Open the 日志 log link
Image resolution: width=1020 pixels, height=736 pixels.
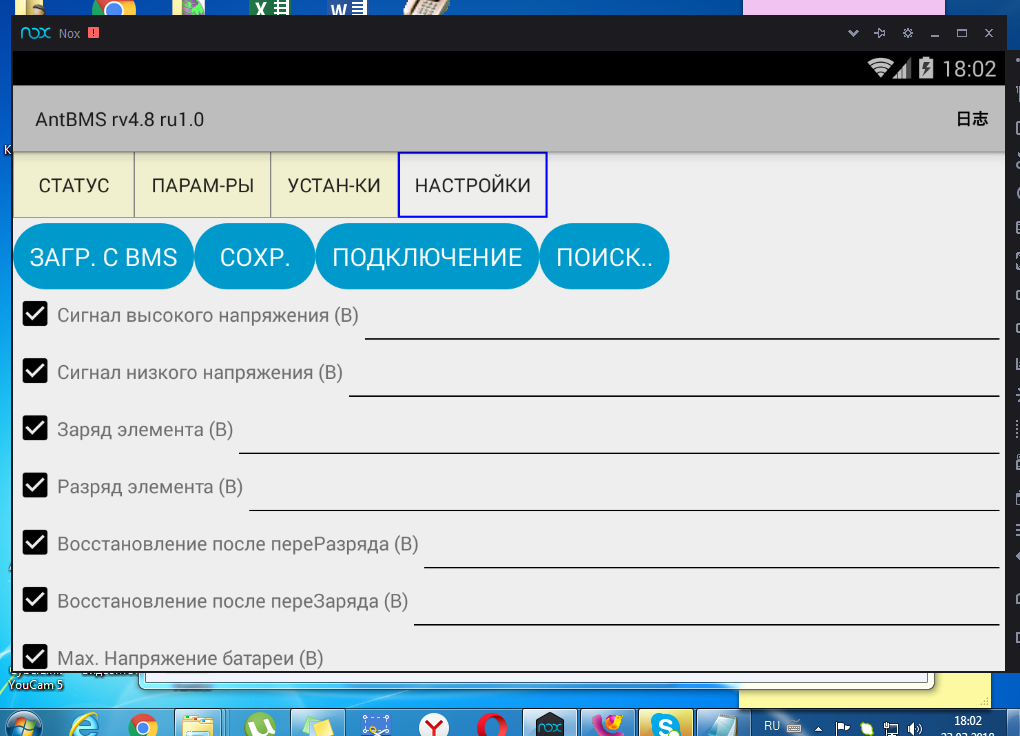[x=972, y=119]
